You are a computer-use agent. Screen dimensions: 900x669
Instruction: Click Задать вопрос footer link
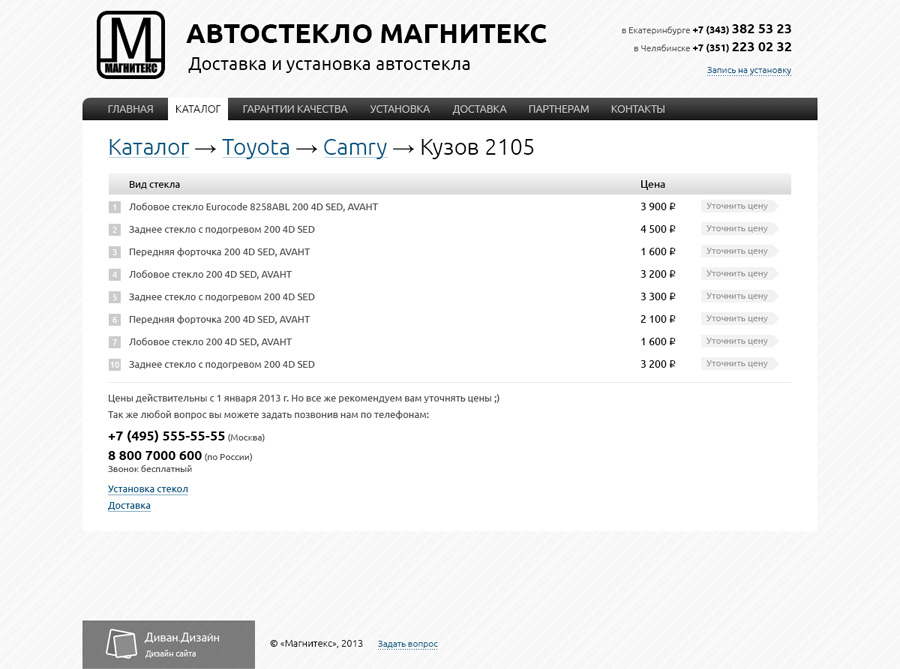[x=408, y=644]
